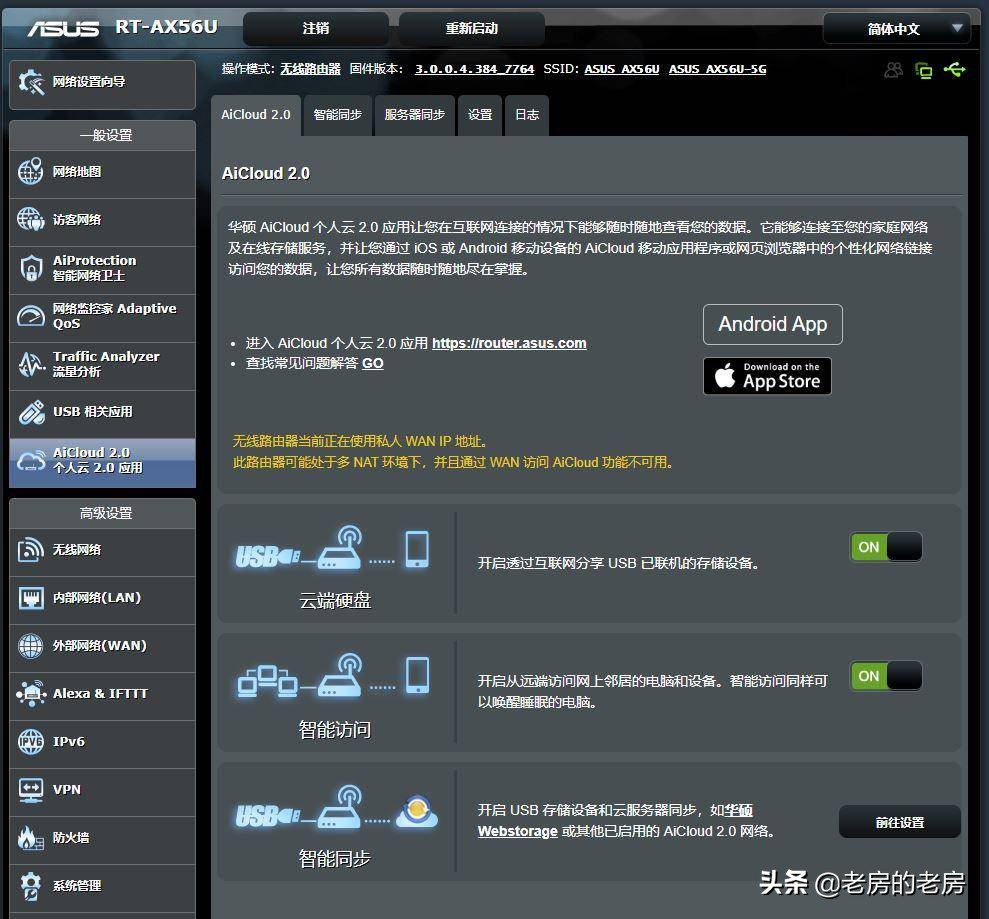
Task: Click the 前往设置 button for smart sync
Action: [x=899, y=821]
